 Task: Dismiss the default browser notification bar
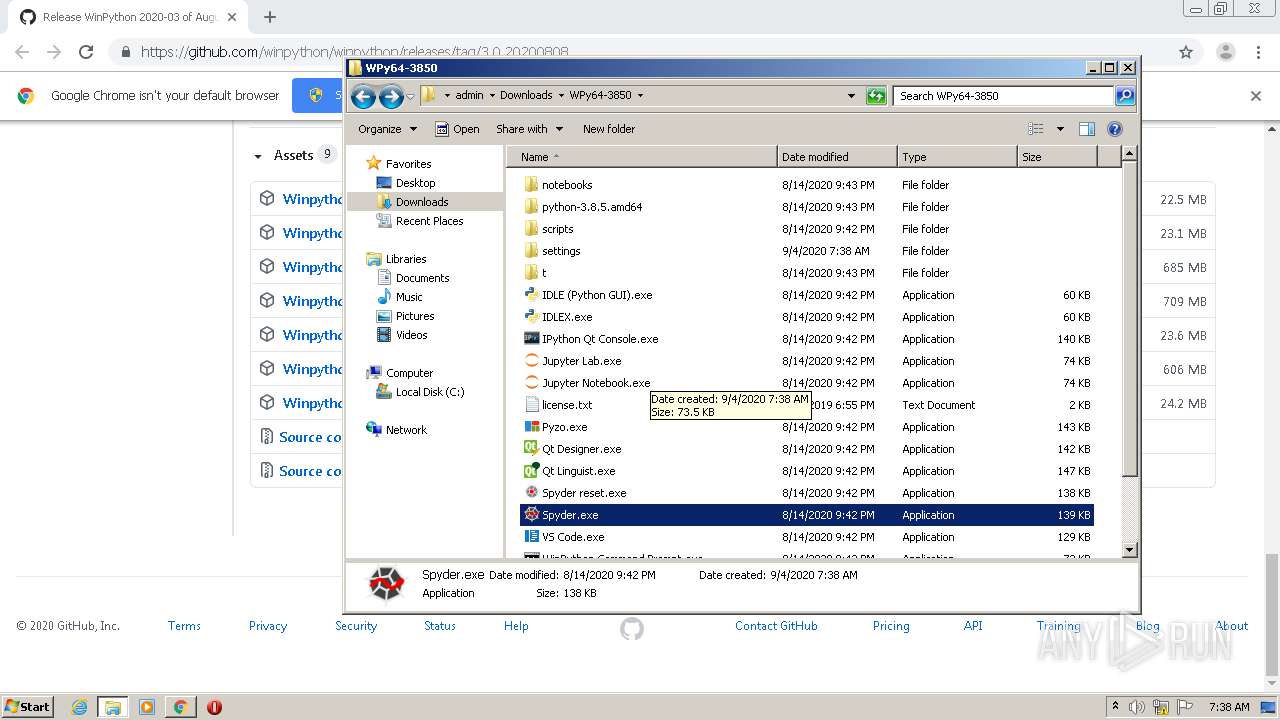tap(1256, 96)
